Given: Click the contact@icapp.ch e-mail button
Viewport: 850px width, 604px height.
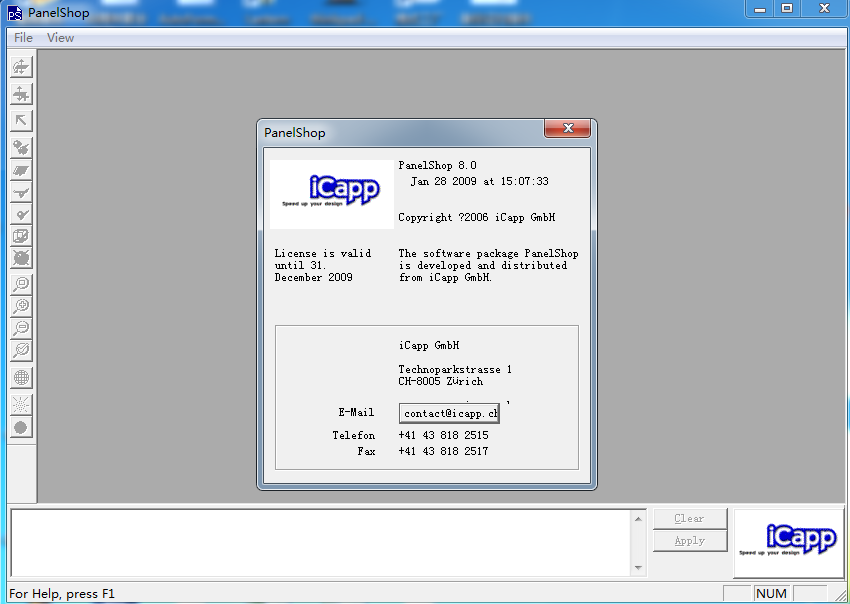Looking at the screenshot, I should coord(449,413).
